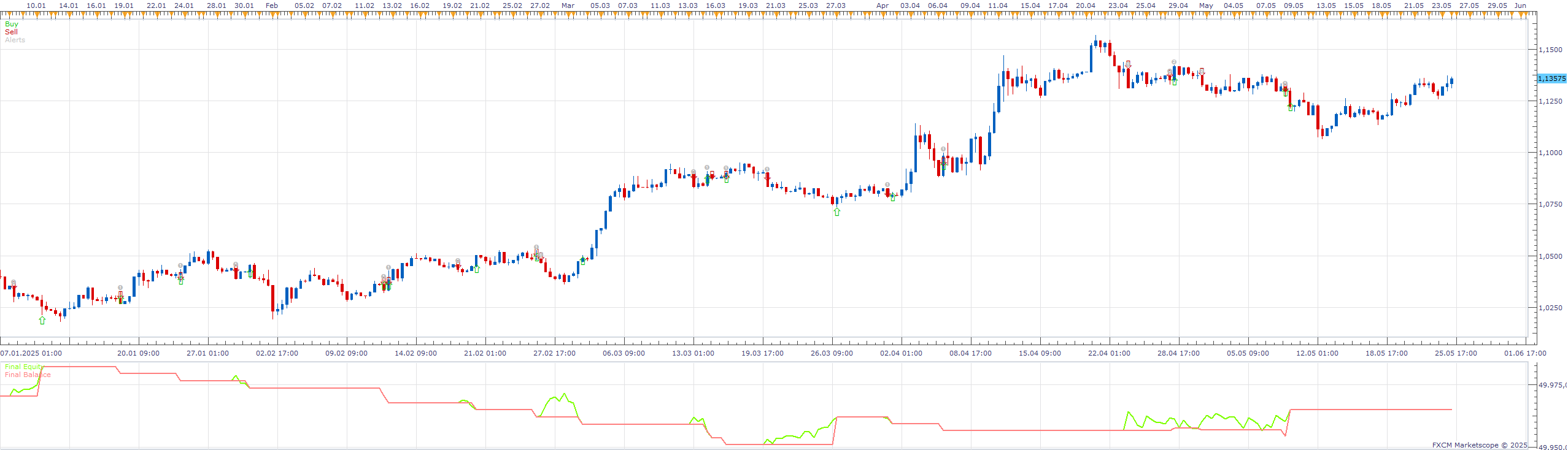
Task: Click the Alerts legend label
Action: 15,40
